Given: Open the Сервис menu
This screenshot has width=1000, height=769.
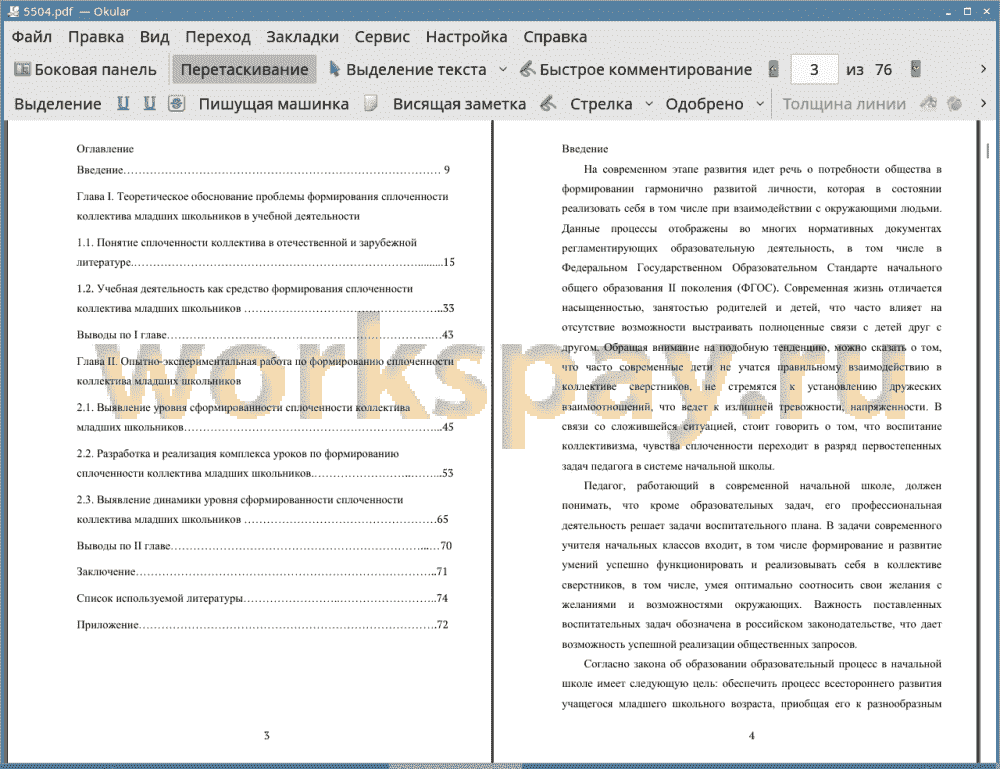Looking at the screenshot, I should click(x=382, y=37).
